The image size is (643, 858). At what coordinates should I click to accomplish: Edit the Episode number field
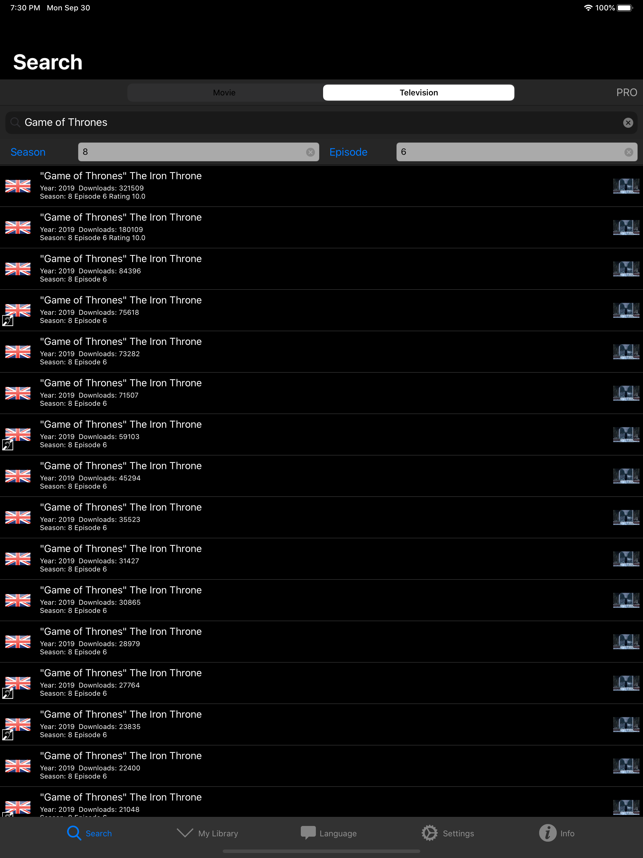517,152
